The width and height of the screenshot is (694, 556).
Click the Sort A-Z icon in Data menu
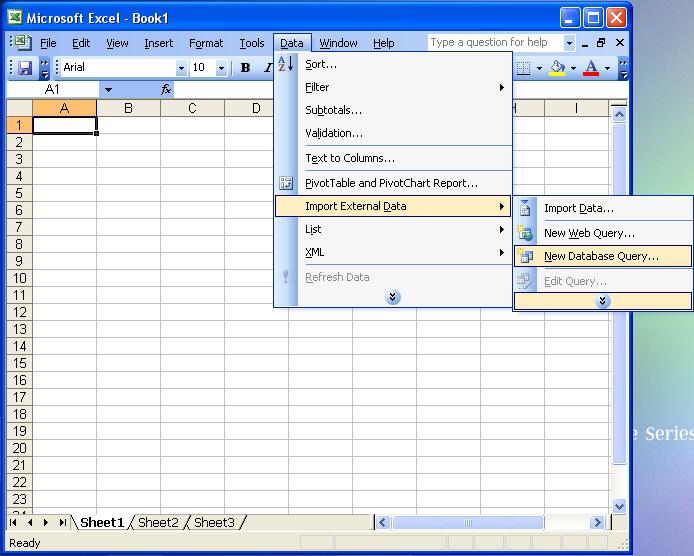[285, 64]
